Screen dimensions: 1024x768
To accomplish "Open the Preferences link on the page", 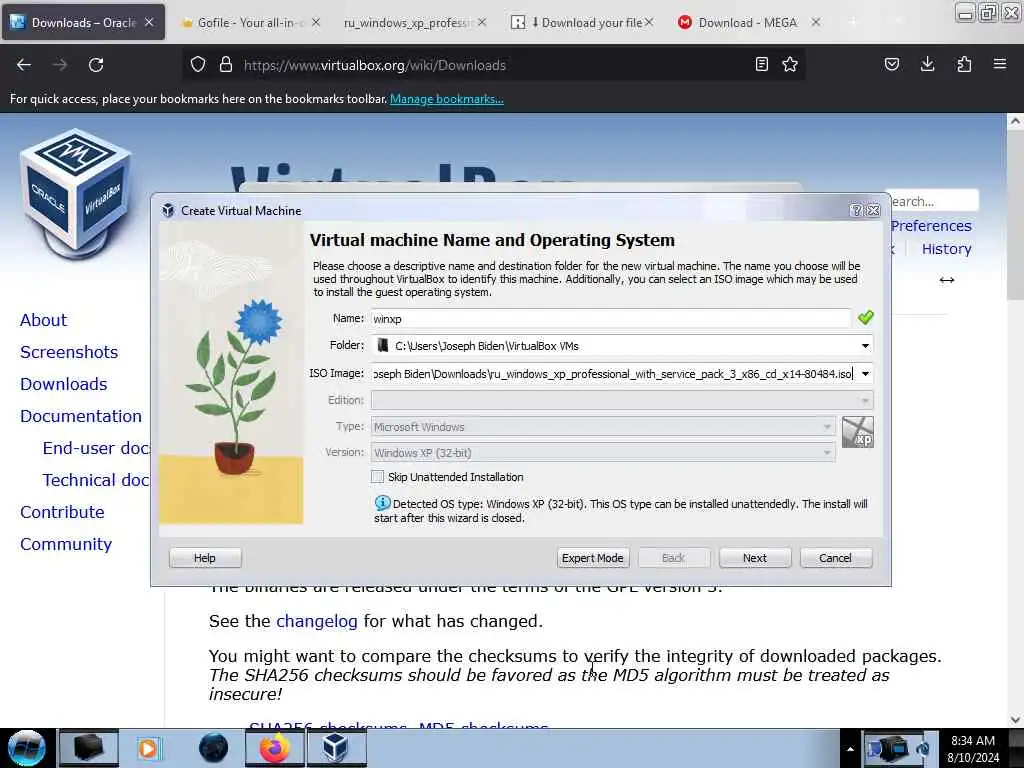I will pos(931,226).
